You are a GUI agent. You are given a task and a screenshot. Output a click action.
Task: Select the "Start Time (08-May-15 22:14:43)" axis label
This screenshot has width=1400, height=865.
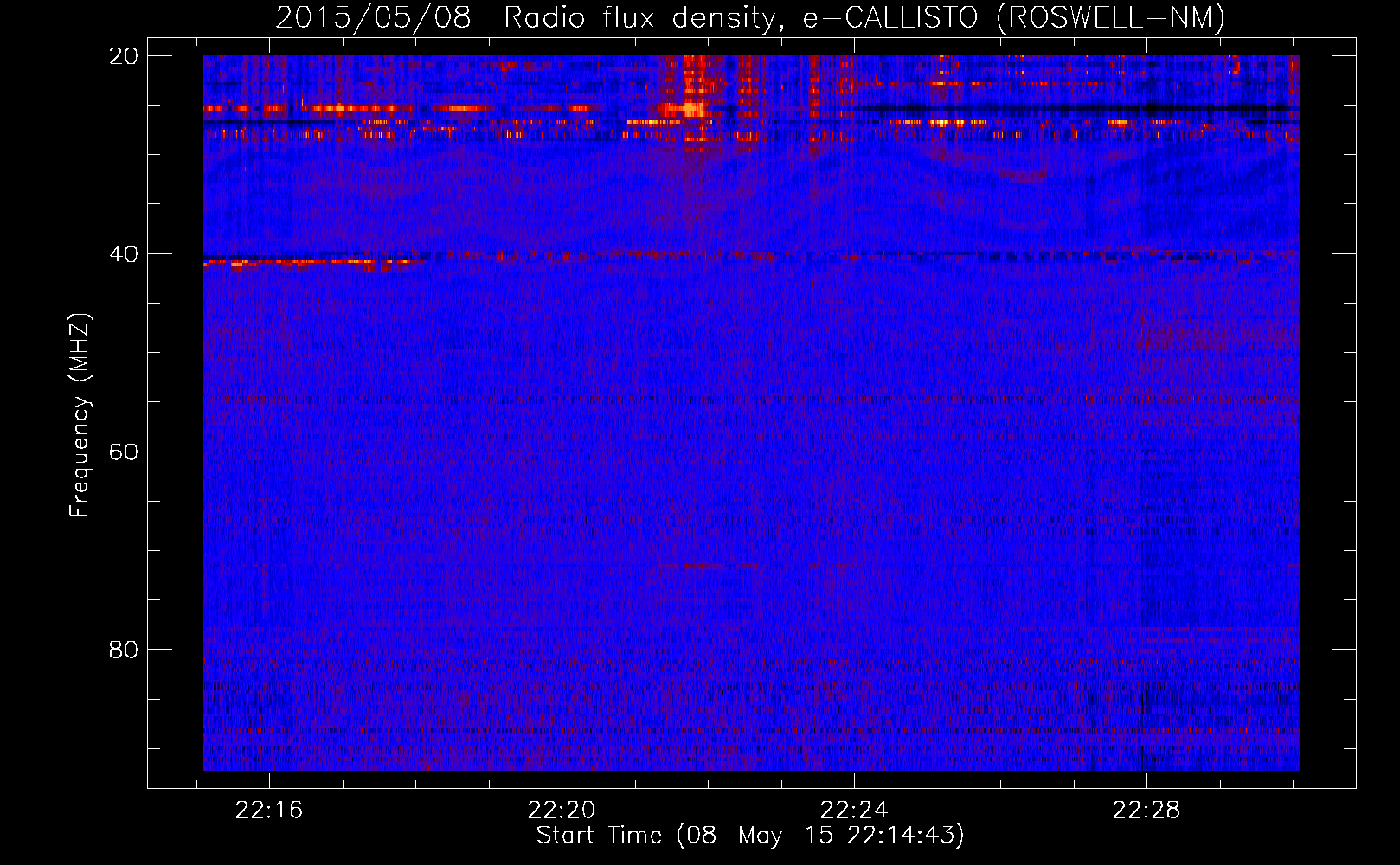point(750,836)
